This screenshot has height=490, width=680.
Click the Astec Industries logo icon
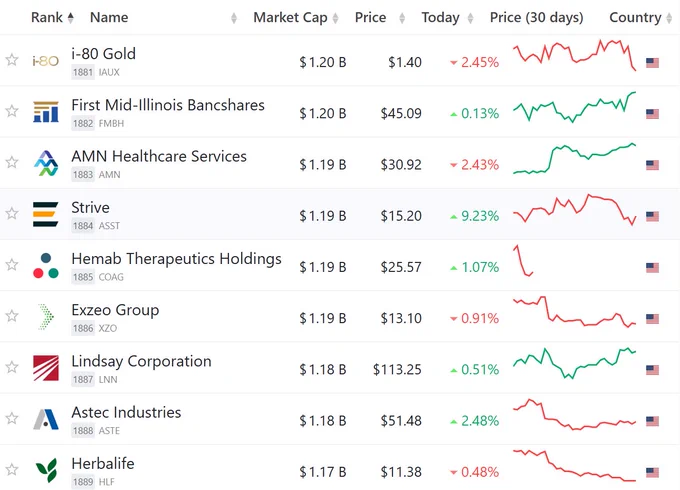tap(46, 419)
